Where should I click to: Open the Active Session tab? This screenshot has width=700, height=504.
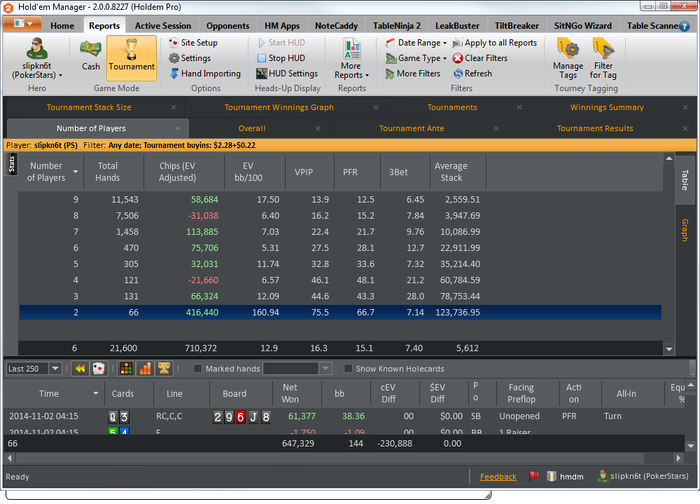pyautogui.click(x=162, y=26)
